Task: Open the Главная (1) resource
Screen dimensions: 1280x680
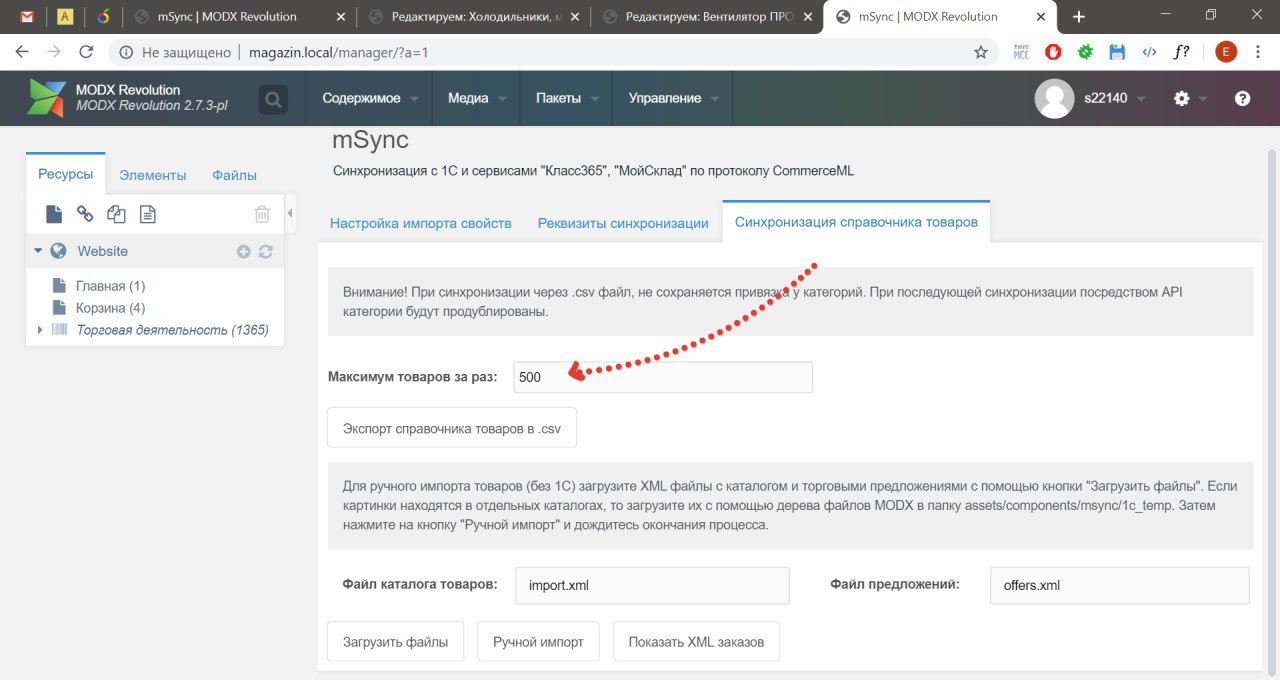Action: pyautogui.click(x=110, y=286)
